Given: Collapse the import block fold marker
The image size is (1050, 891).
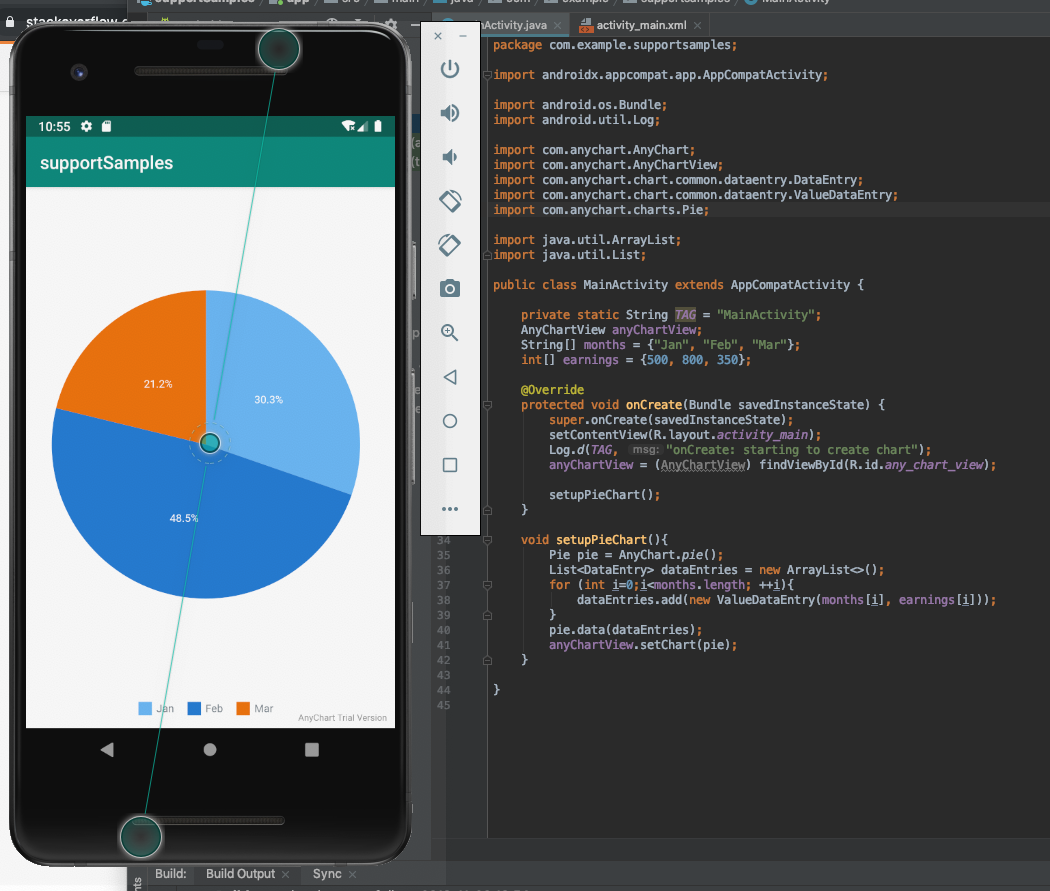Looking at the screenshot, I should coord(488,75).
